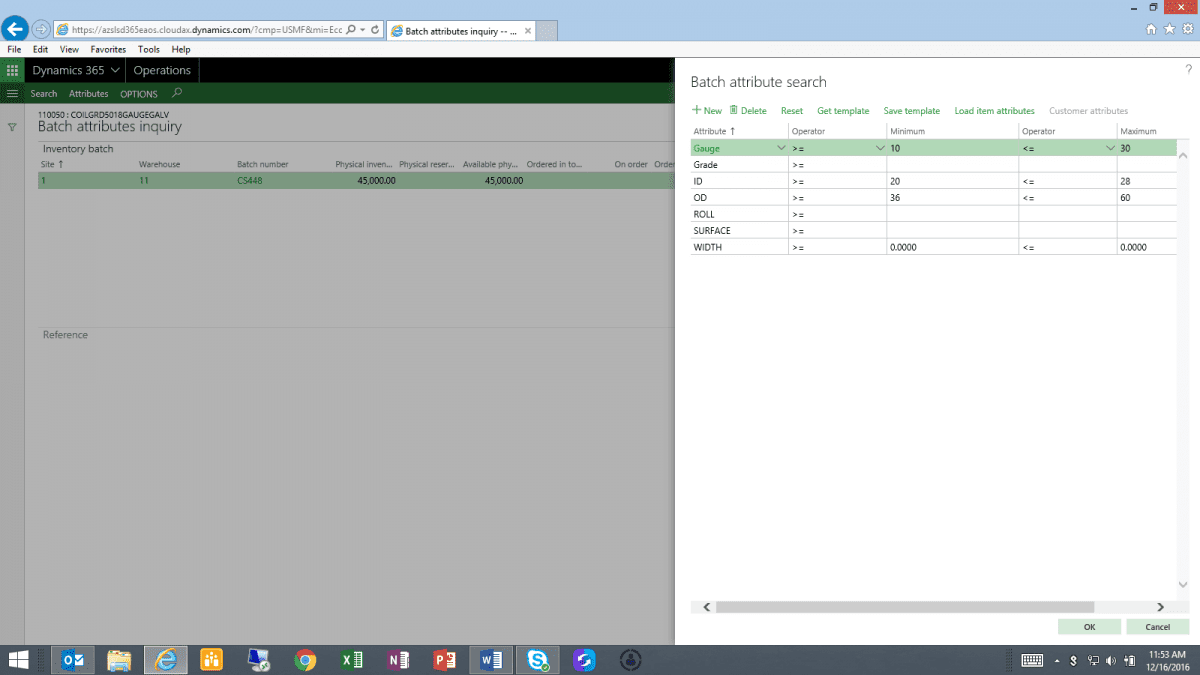Delete the selected attribute row

pos(748,111)
